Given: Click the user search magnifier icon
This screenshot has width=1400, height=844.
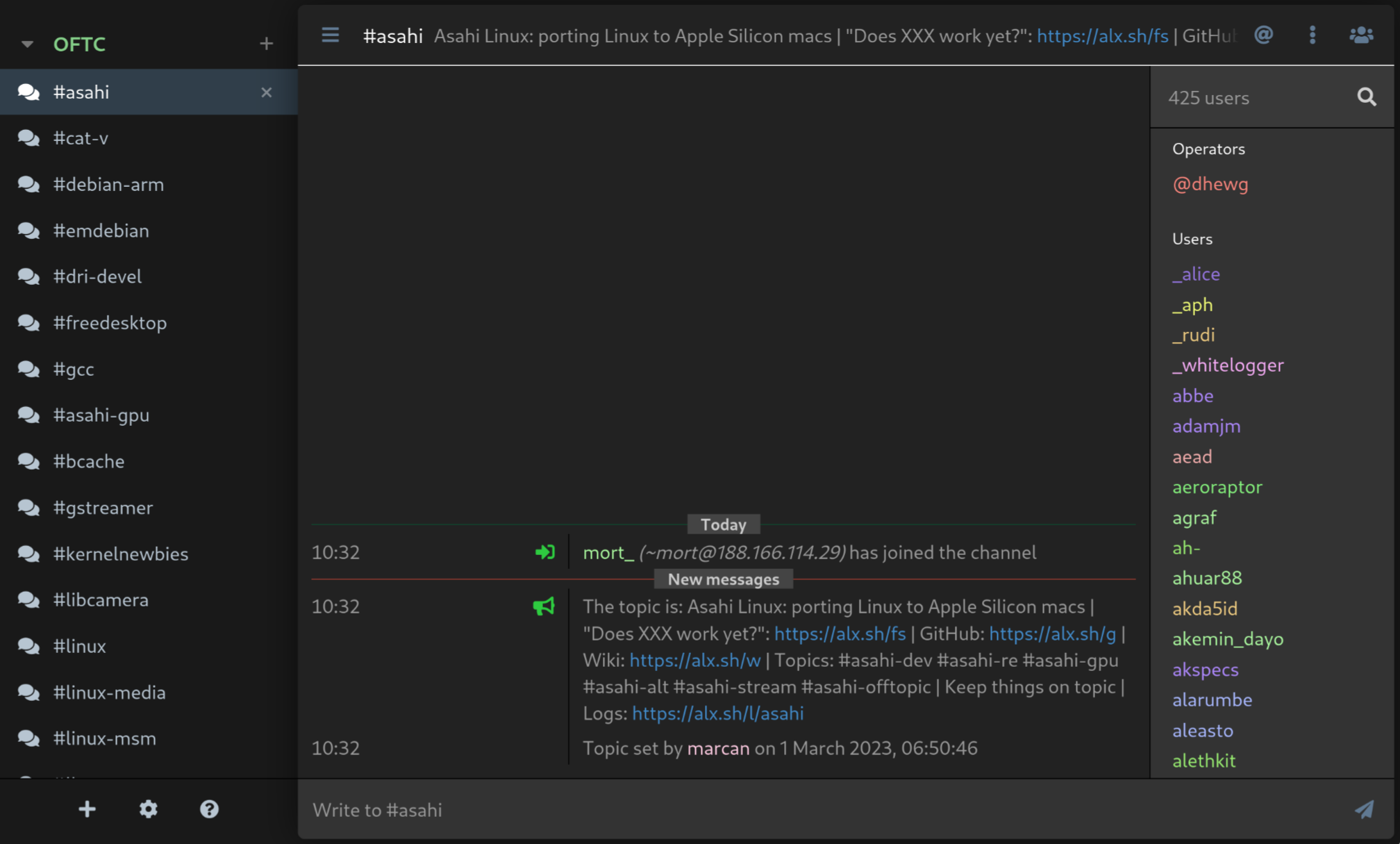Looking at the screenshot, I should click(x=1366, y=97).
